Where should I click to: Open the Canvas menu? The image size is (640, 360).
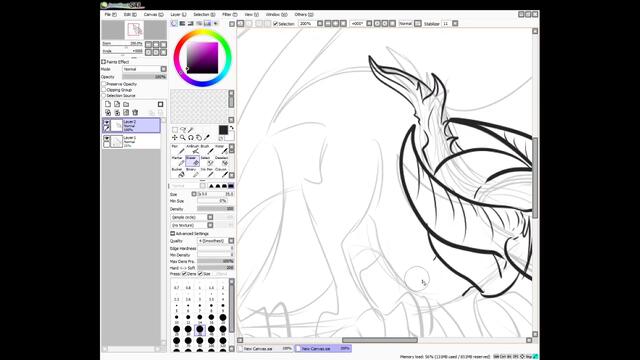pyautogui.click(x=153, y=14)
